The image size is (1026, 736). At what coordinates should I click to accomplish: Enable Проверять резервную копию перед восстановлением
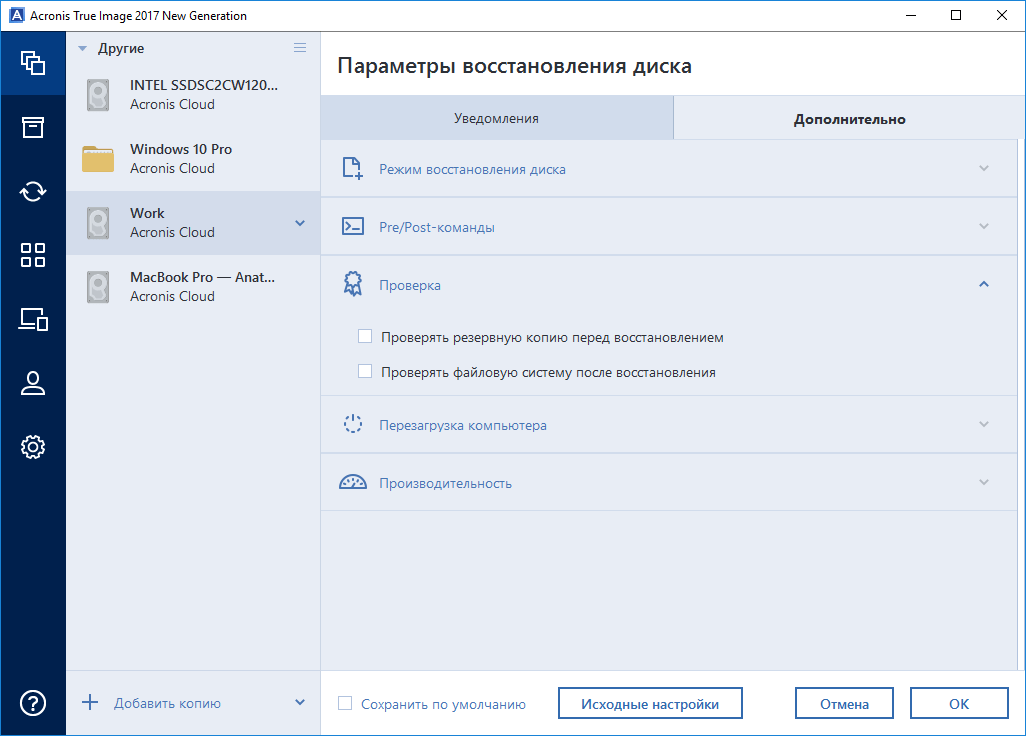[365, 337]
